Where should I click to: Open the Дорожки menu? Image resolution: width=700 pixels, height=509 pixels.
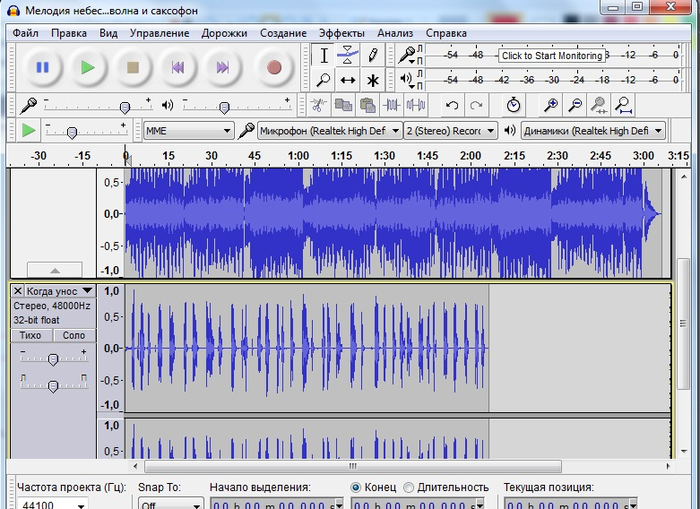(x=224, y=33)
